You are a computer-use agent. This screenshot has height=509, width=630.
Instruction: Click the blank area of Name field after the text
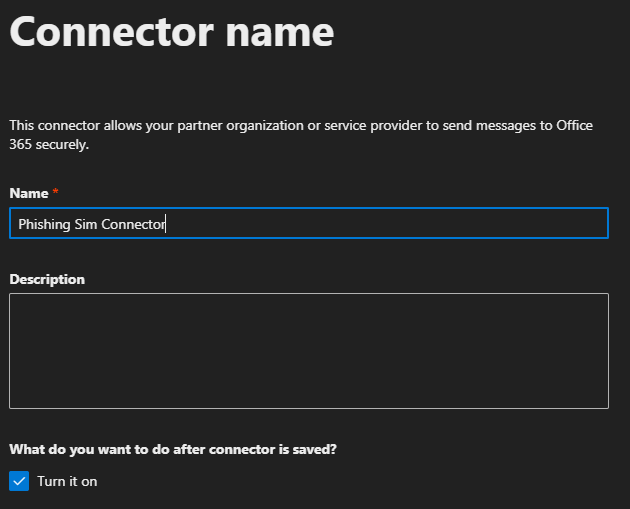click(386, 223)
